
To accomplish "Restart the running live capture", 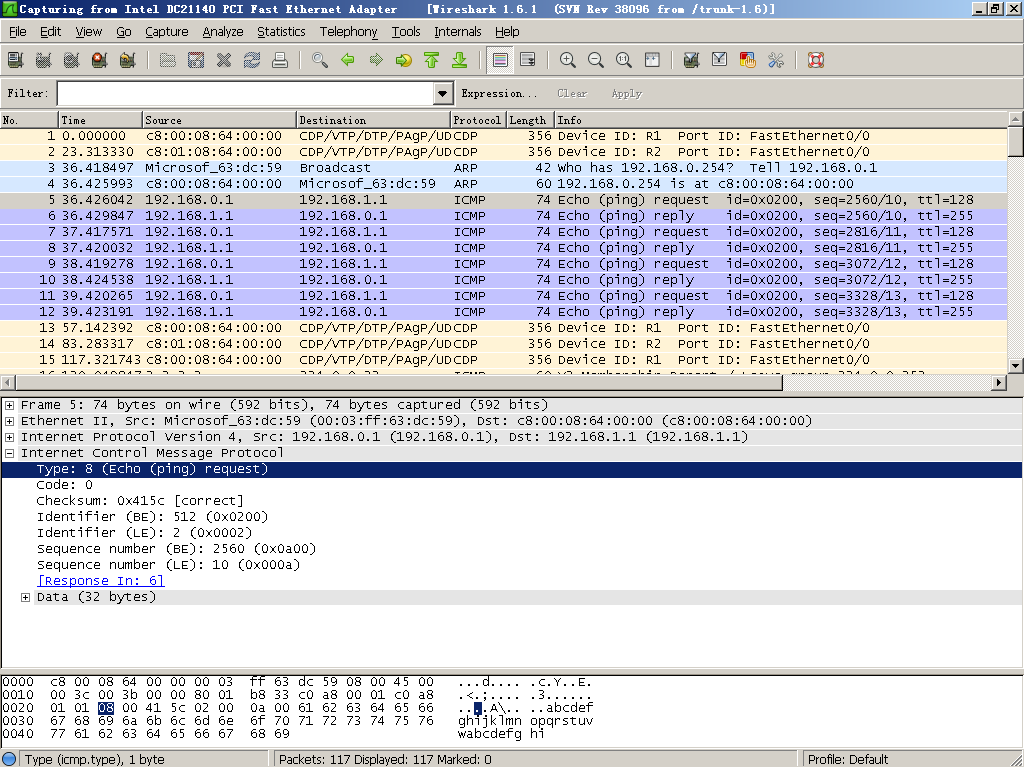I will pos(128,61).
